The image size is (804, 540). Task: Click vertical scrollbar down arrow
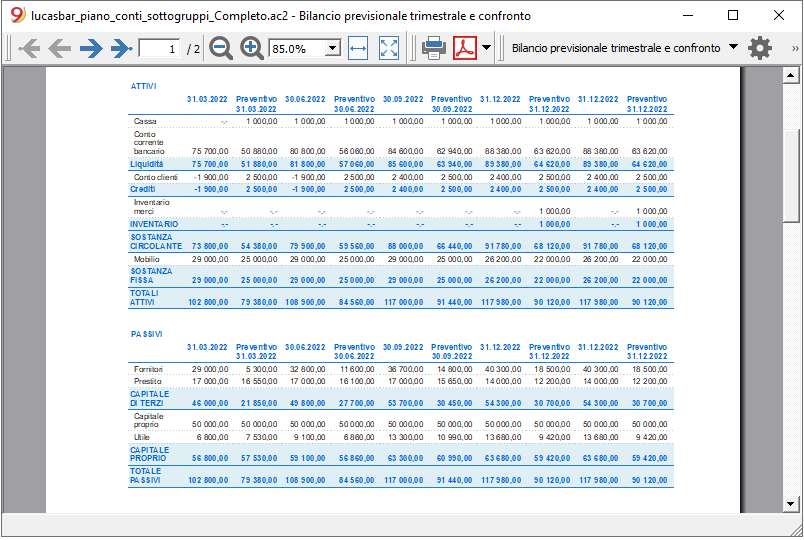point(791,504)
